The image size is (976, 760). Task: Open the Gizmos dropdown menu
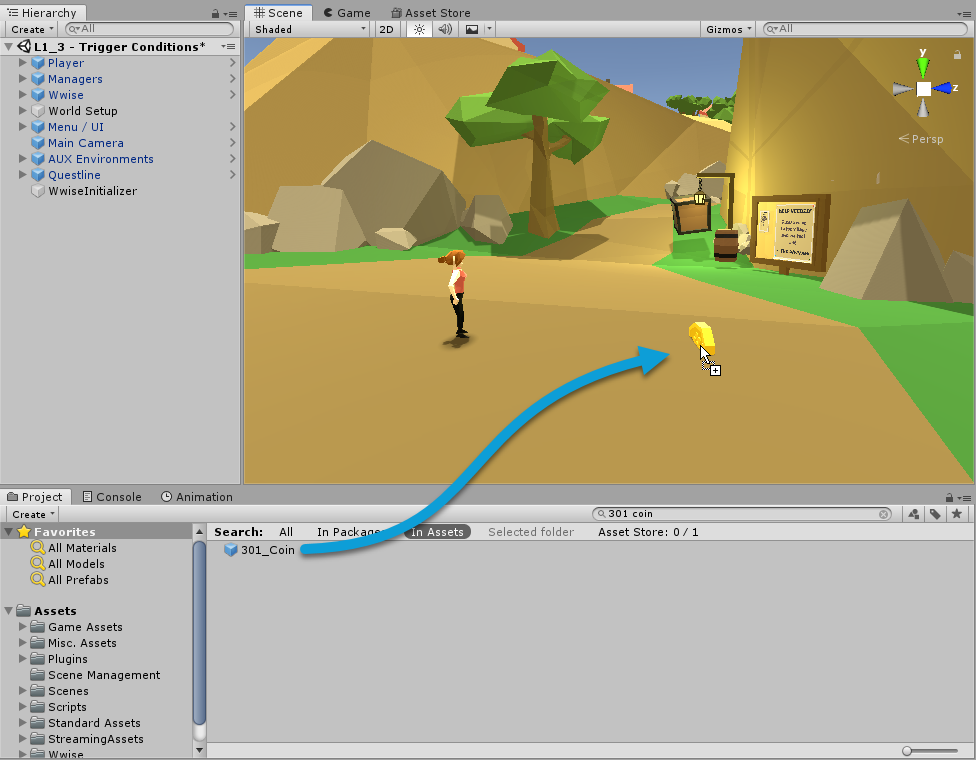point(729,29)
